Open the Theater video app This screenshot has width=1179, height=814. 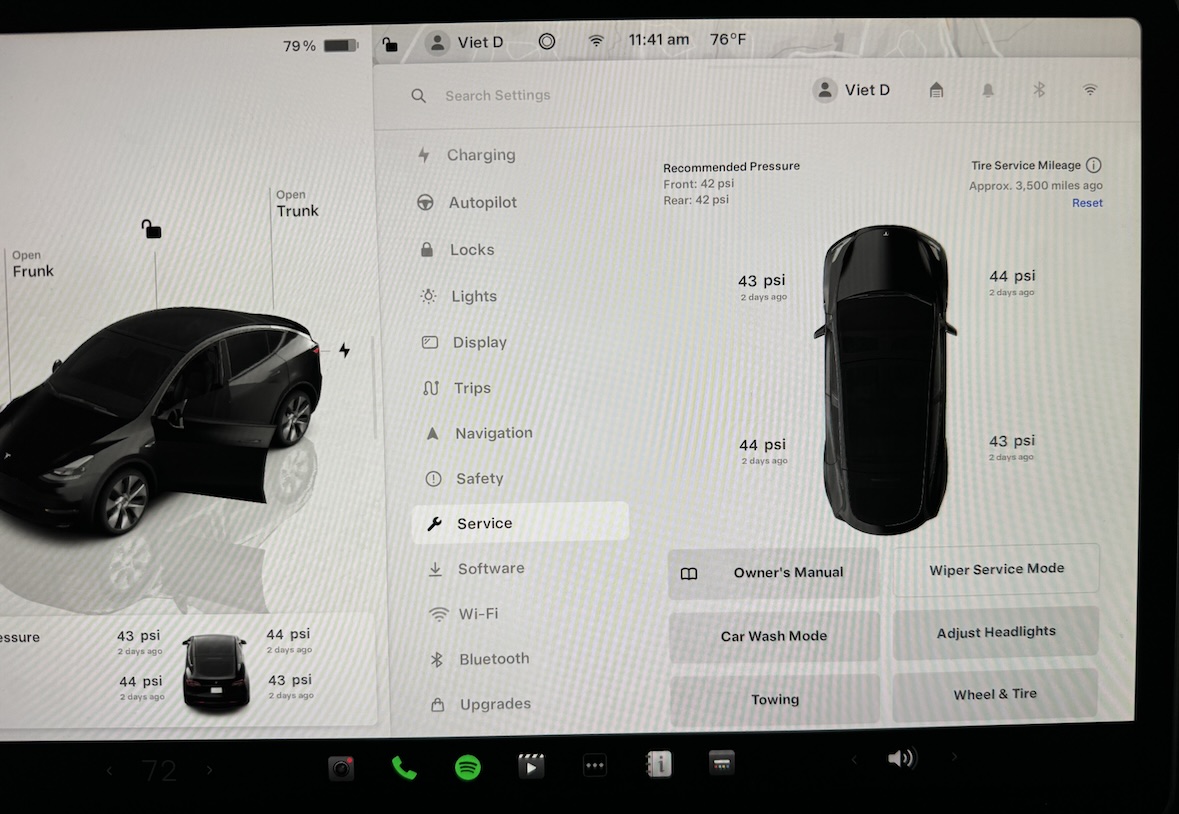pyautogui.click(x=531, y=767)
